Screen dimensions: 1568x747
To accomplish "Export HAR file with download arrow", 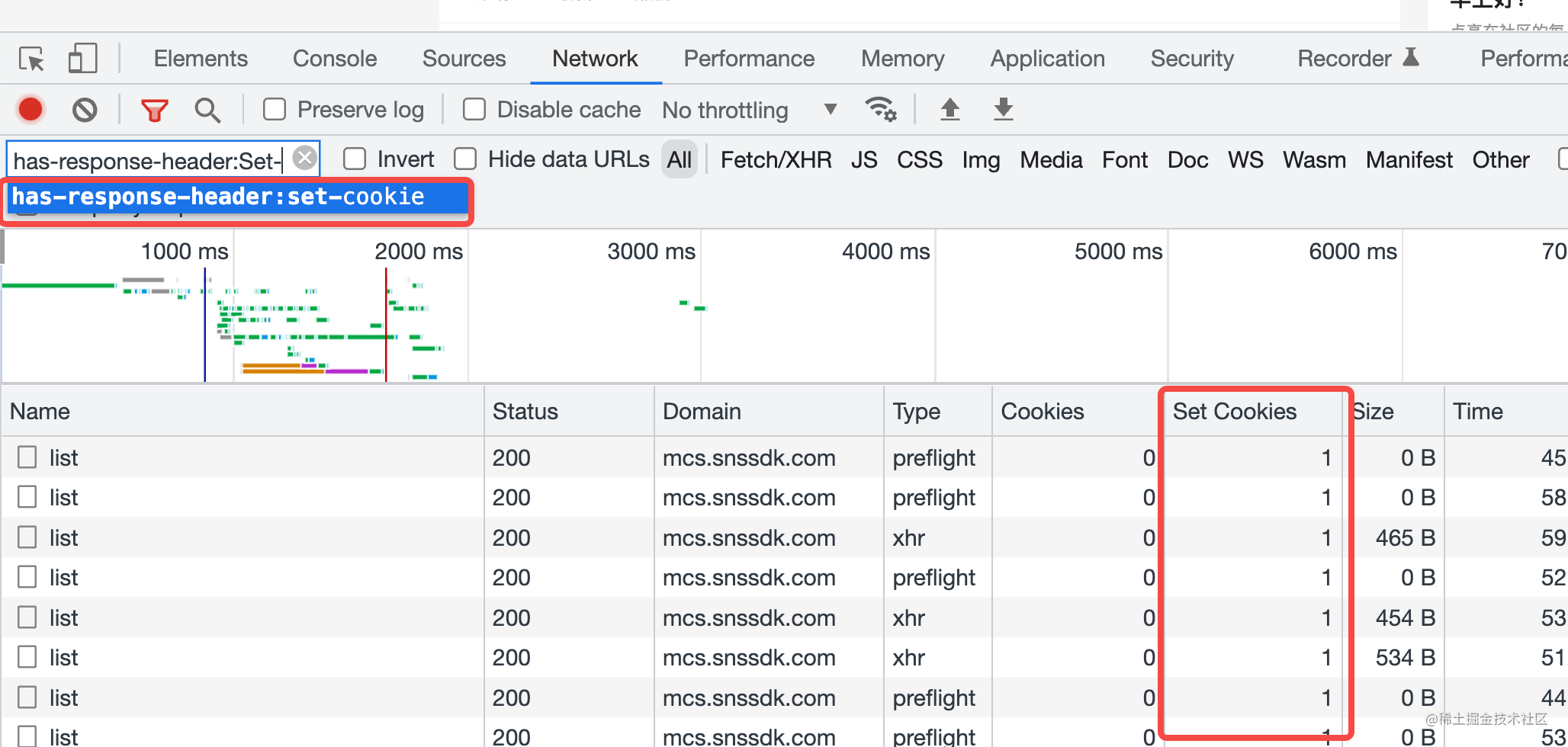I will tap(1004, 110).
